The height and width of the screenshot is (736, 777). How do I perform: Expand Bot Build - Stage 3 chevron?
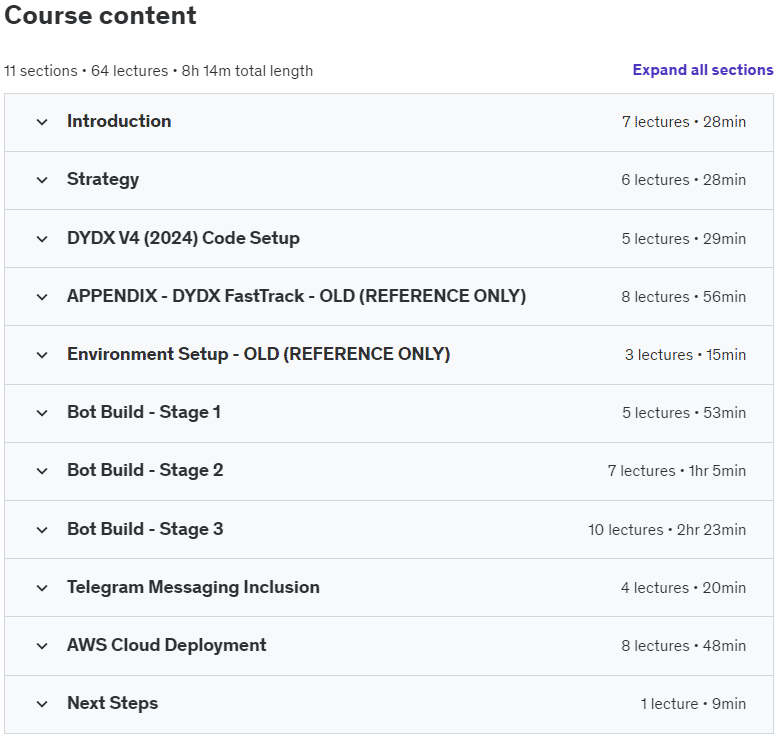click(42, 530)
